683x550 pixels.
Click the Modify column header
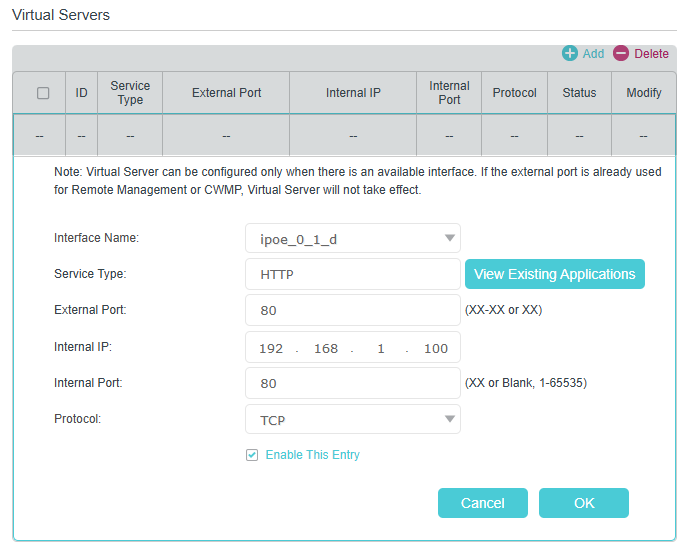pyautogui.click(x=644, y=93)
